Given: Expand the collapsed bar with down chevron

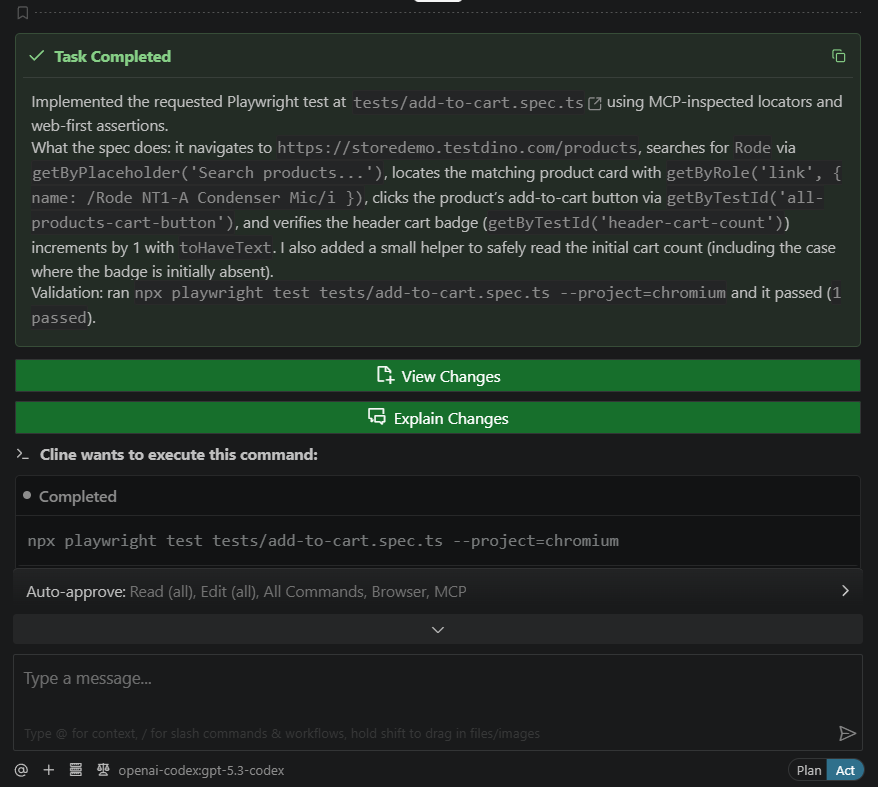Looking at the screenshot, I should click(438, 629).
